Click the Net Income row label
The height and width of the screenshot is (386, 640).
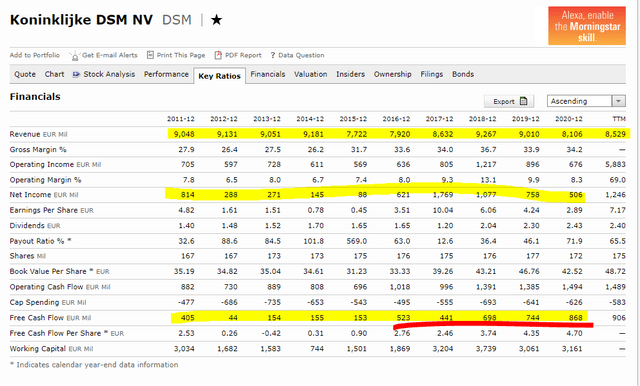point(44,195)
